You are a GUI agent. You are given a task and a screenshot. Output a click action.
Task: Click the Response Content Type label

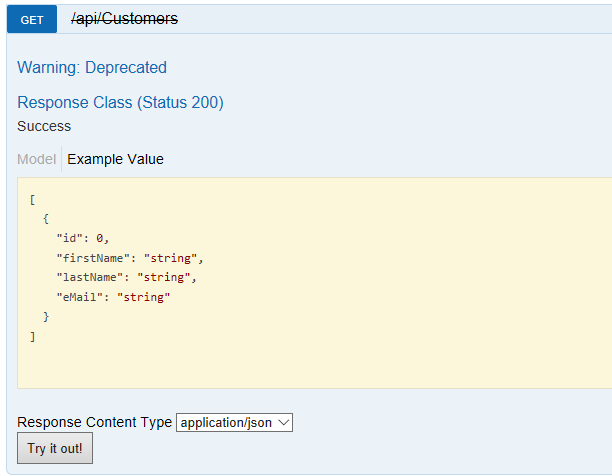click(x=94, y=423)
